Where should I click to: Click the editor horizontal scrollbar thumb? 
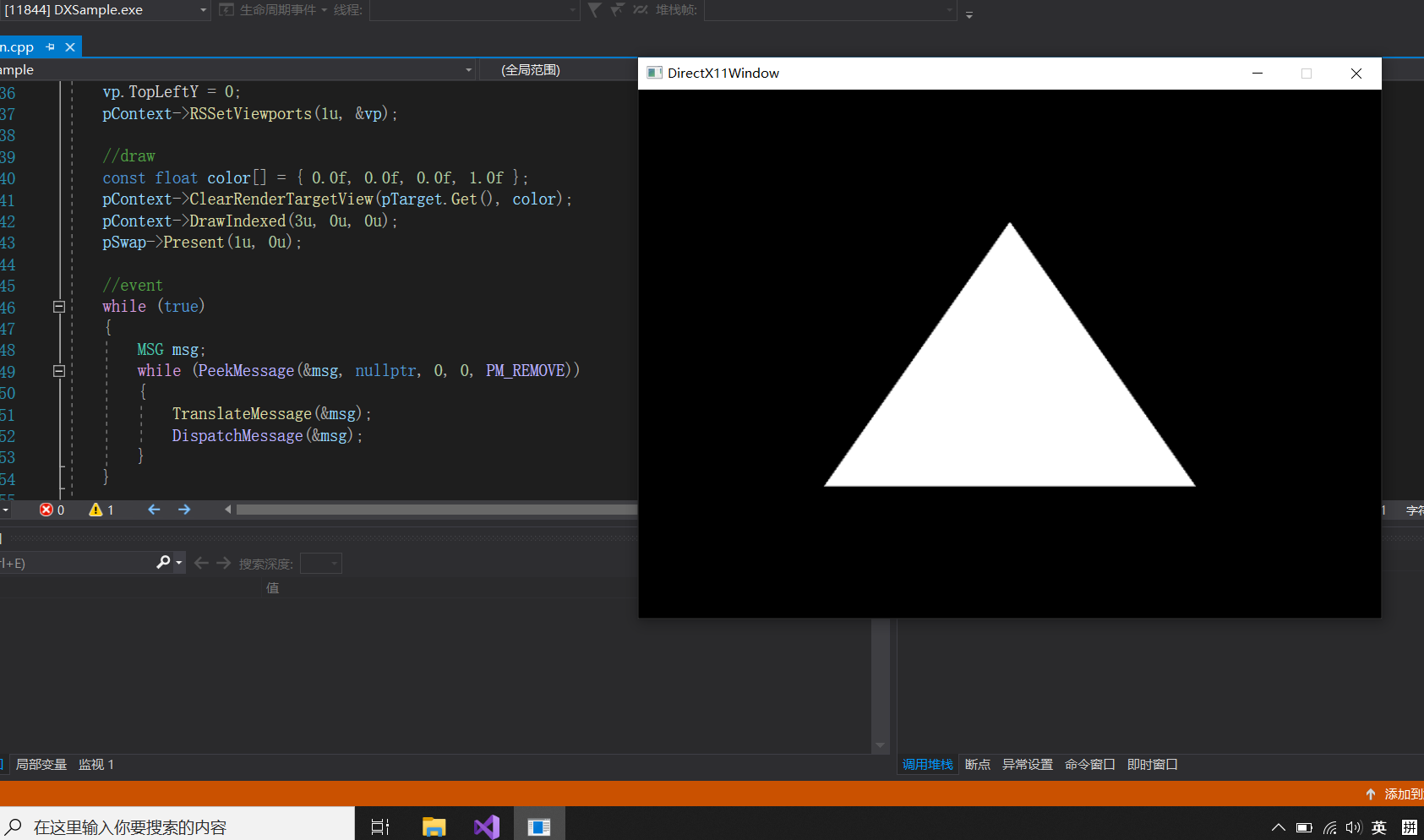(x=436, y=510)
